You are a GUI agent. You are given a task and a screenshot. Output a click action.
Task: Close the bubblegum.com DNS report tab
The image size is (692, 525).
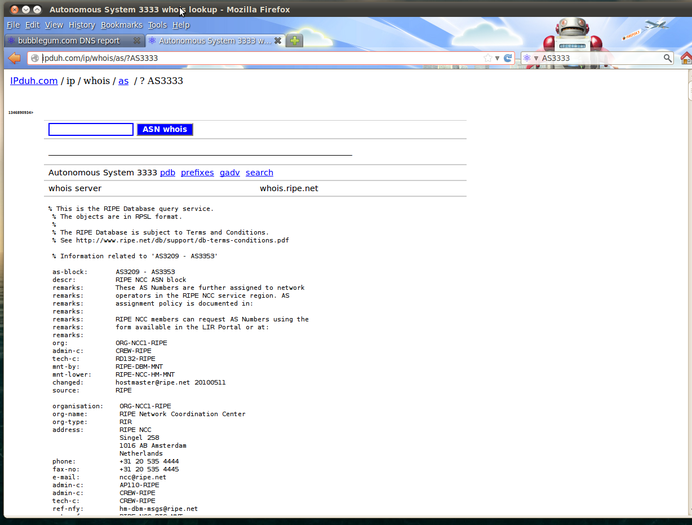click(x=137, y=41)
